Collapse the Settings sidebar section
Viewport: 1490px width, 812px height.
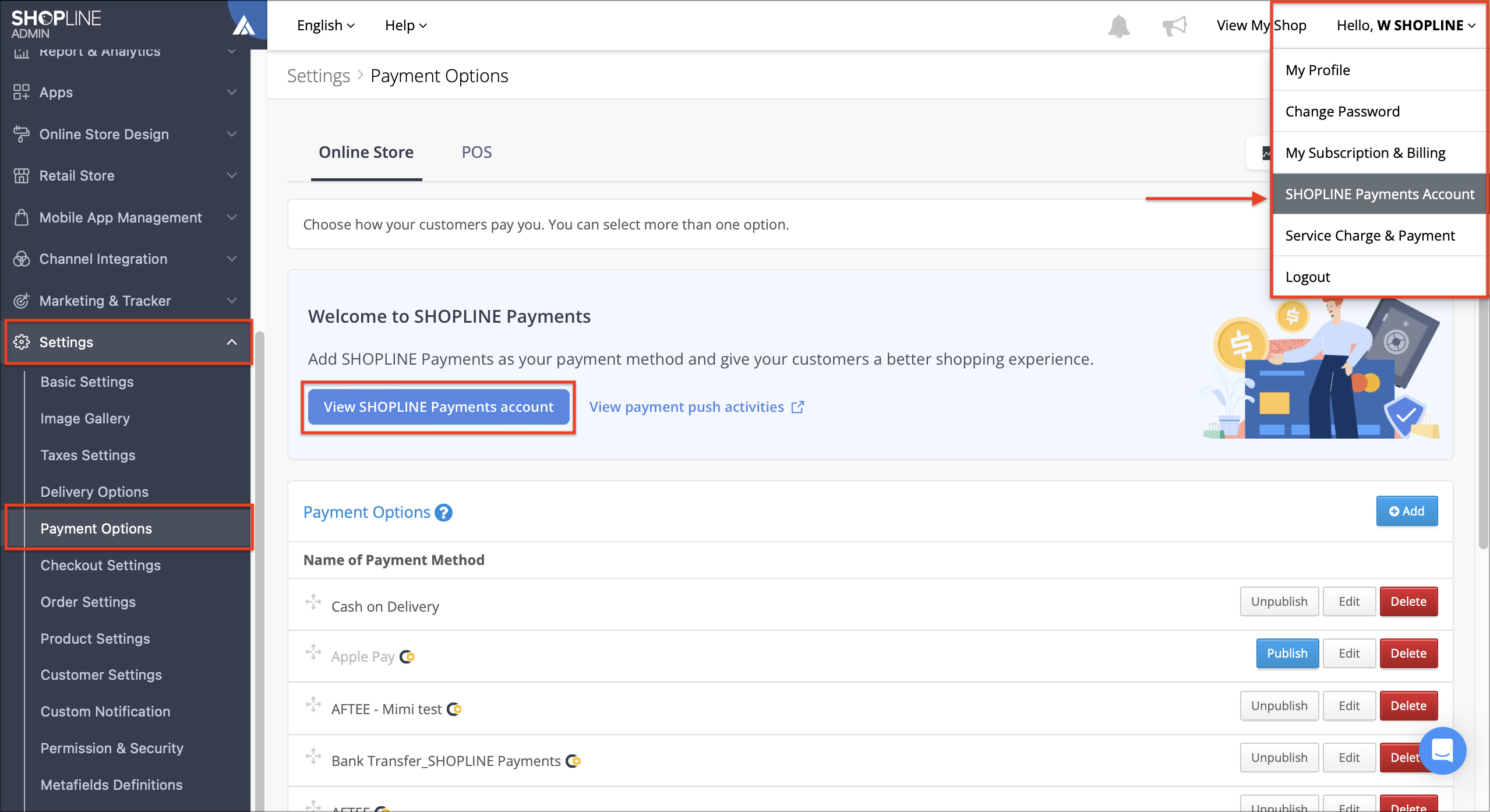click(x=232, y=342)
